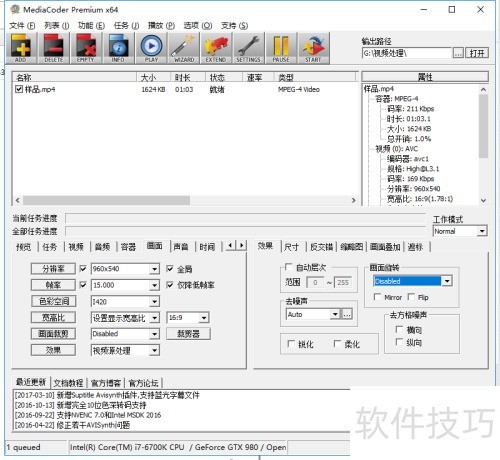500x460 pixels.
Task: Click the PAUSE toolbar icon
Action: coord(281,48)
